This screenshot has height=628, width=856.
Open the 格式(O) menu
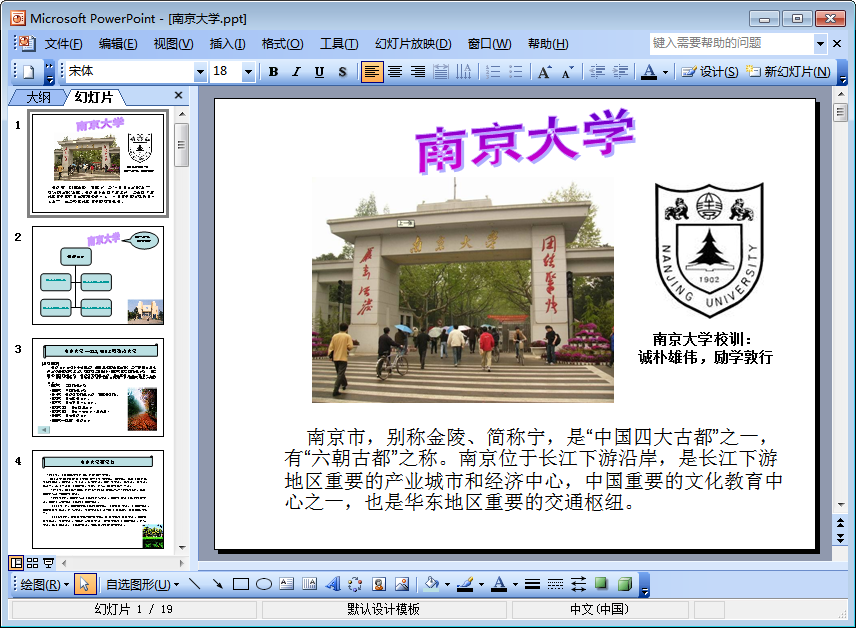282,44
